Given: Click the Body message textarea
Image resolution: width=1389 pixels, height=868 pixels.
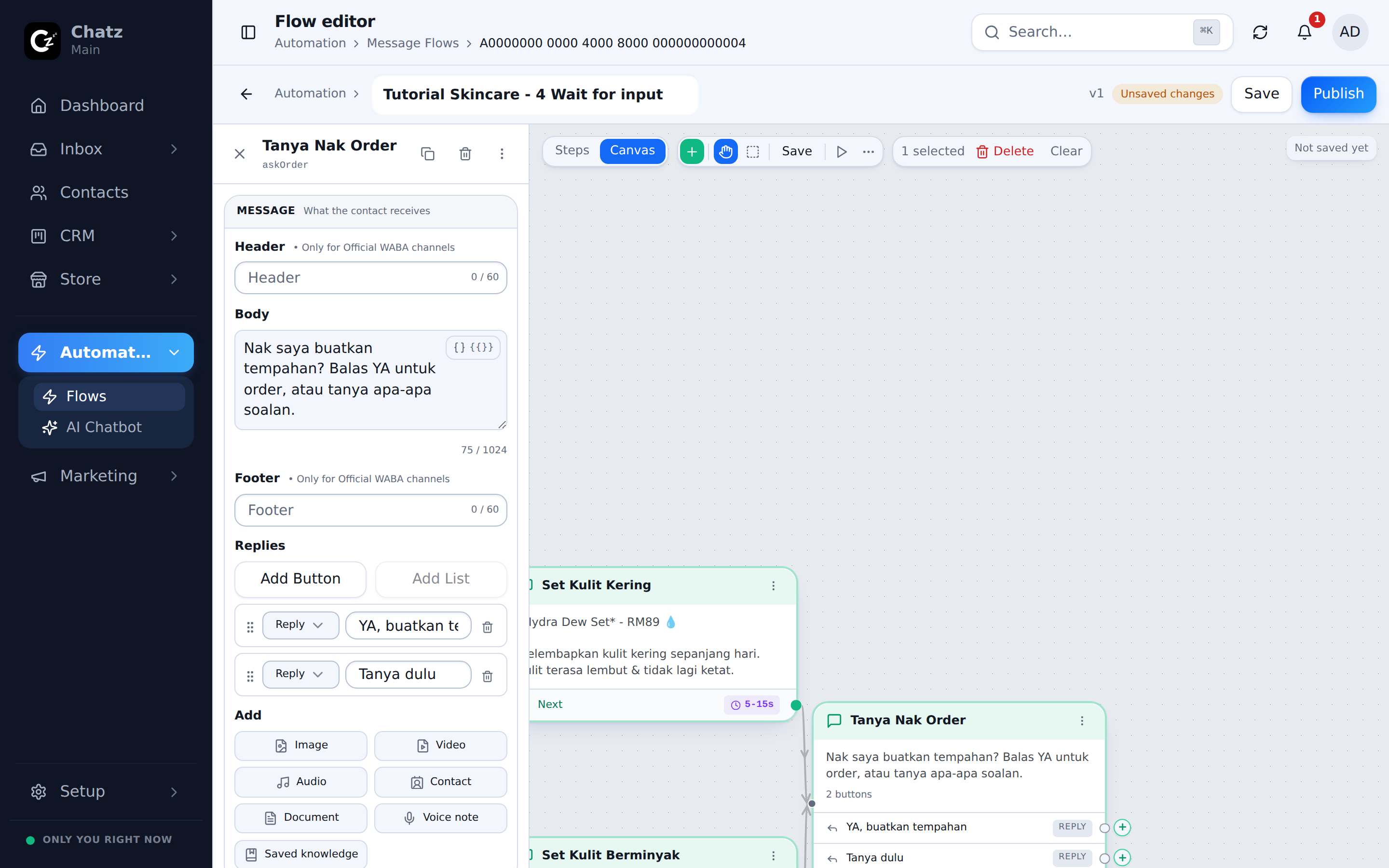Looking at the screenshot, I should [x=371, y=380].
